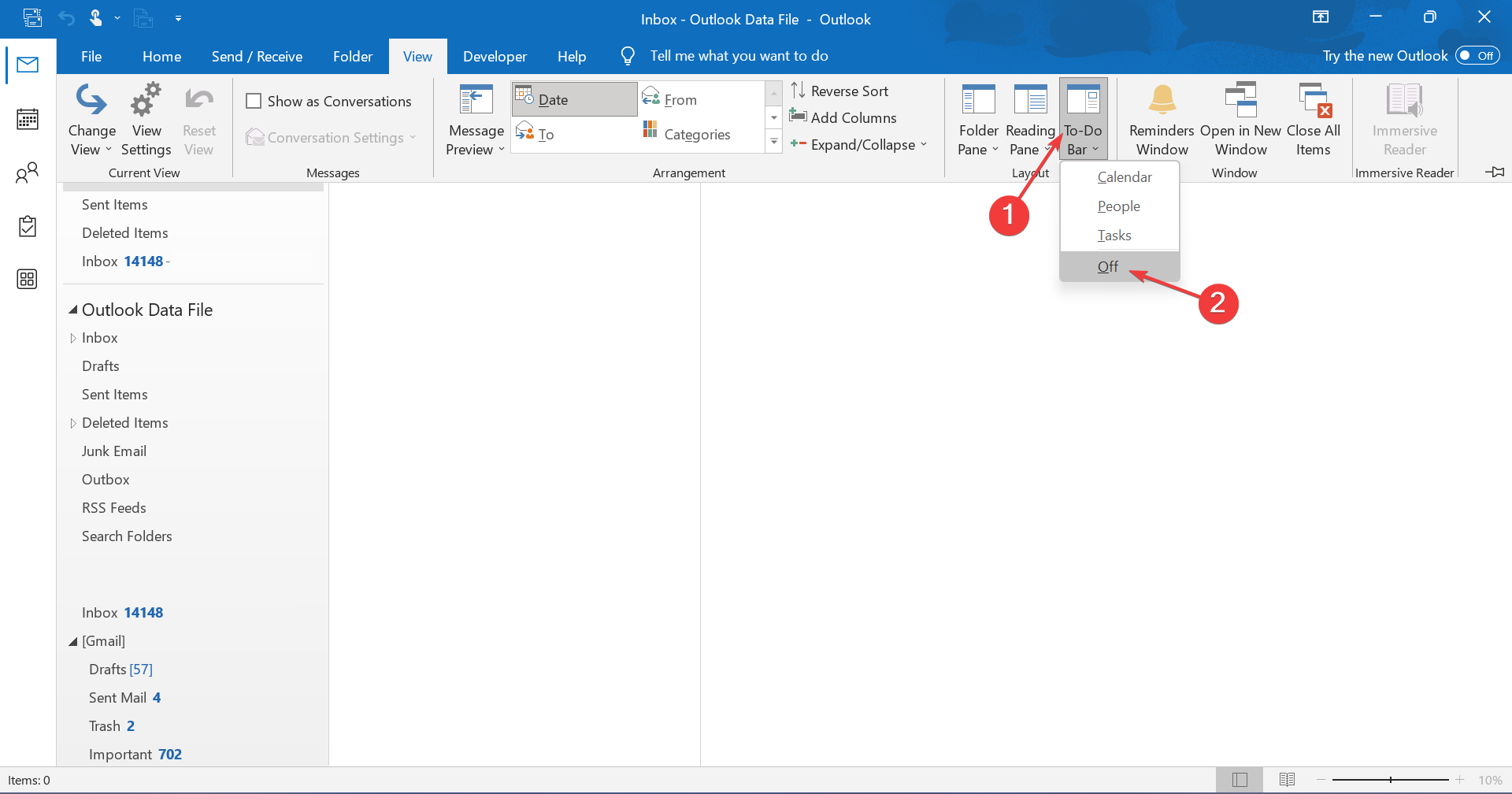Click the Touch/Mouse Mode icon
The image size is (1512, 794).
(x=95, y=17)
